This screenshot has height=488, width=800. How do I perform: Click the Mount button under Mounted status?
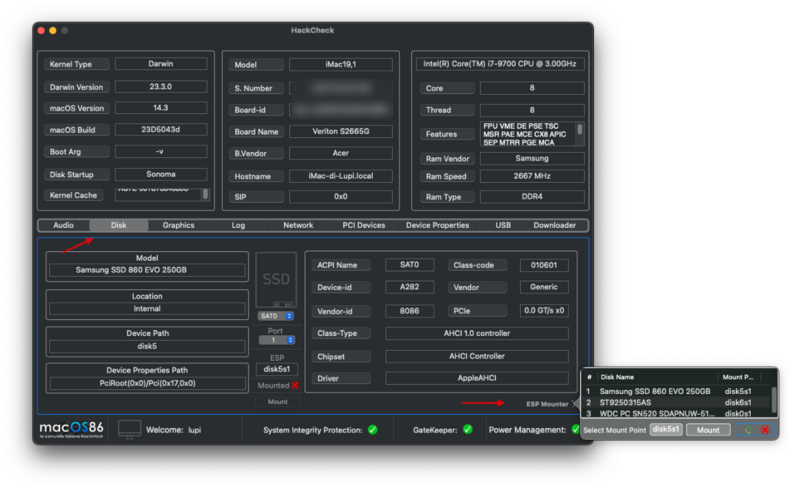(x=277, y=401)
